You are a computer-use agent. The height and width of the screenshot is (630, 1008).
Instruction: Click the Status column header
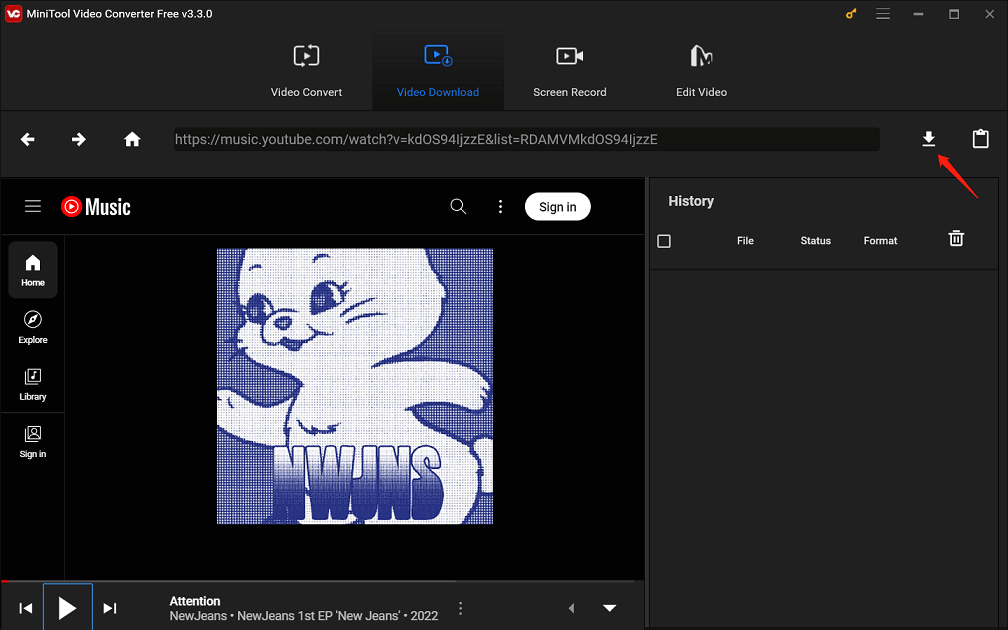(815, 240)
